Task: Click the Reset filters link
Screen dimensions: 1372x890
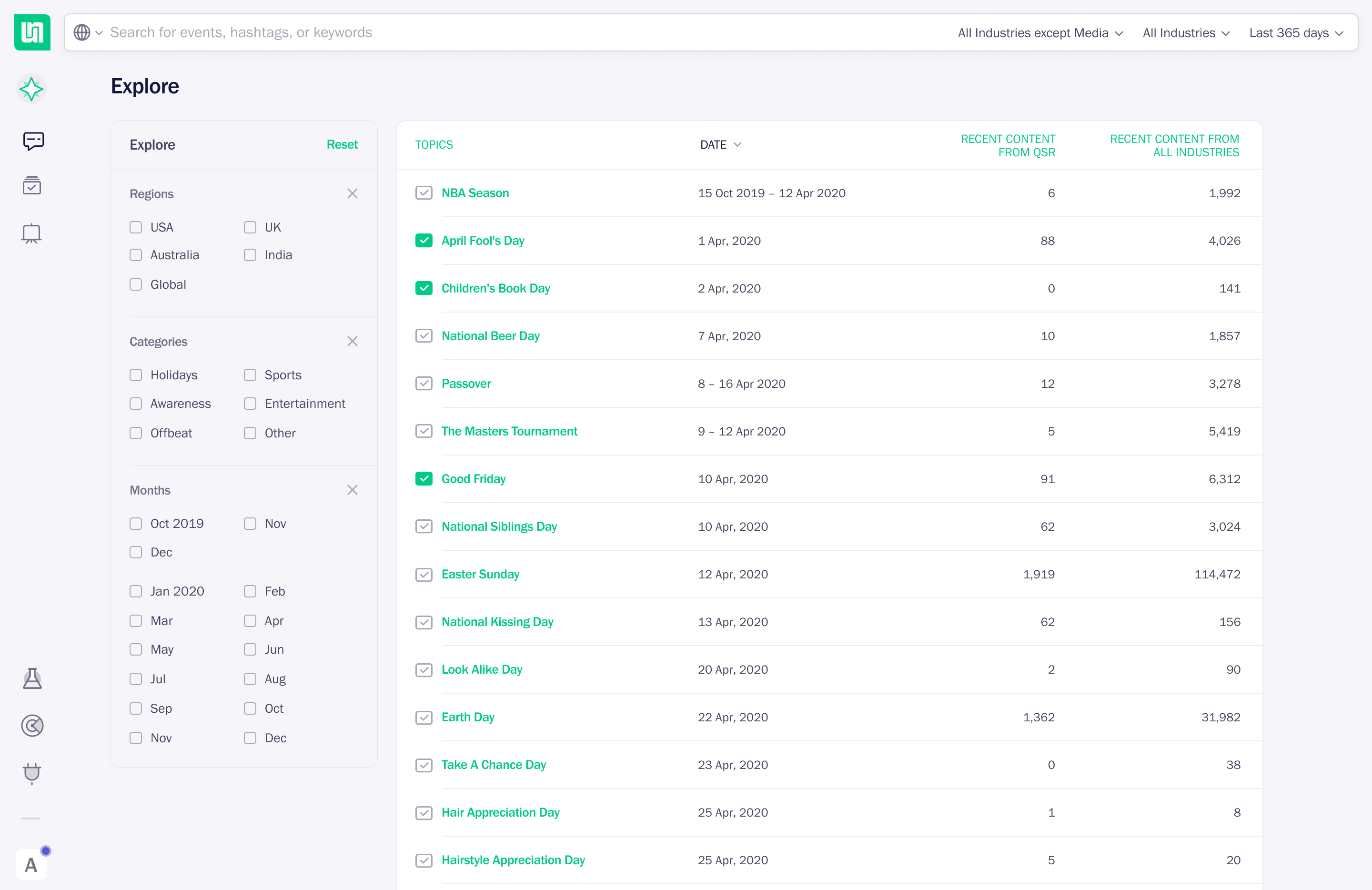Action: click(x=342, y=145)
